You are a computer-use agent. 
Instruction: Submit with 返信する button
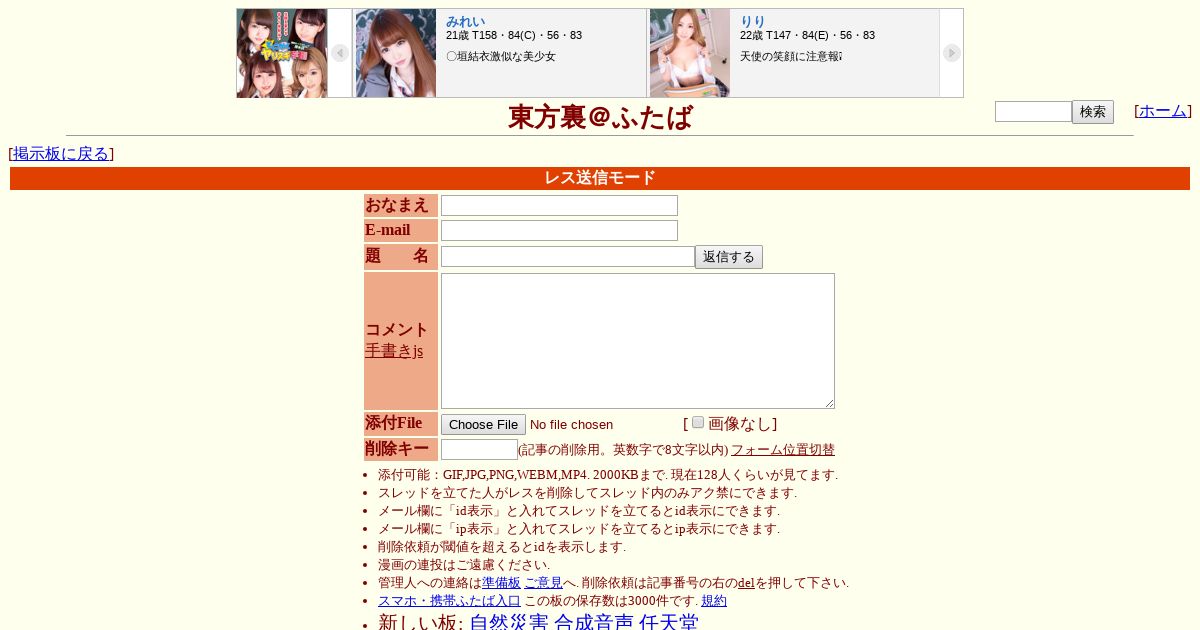pyautogui.click(x=729, y=257)
